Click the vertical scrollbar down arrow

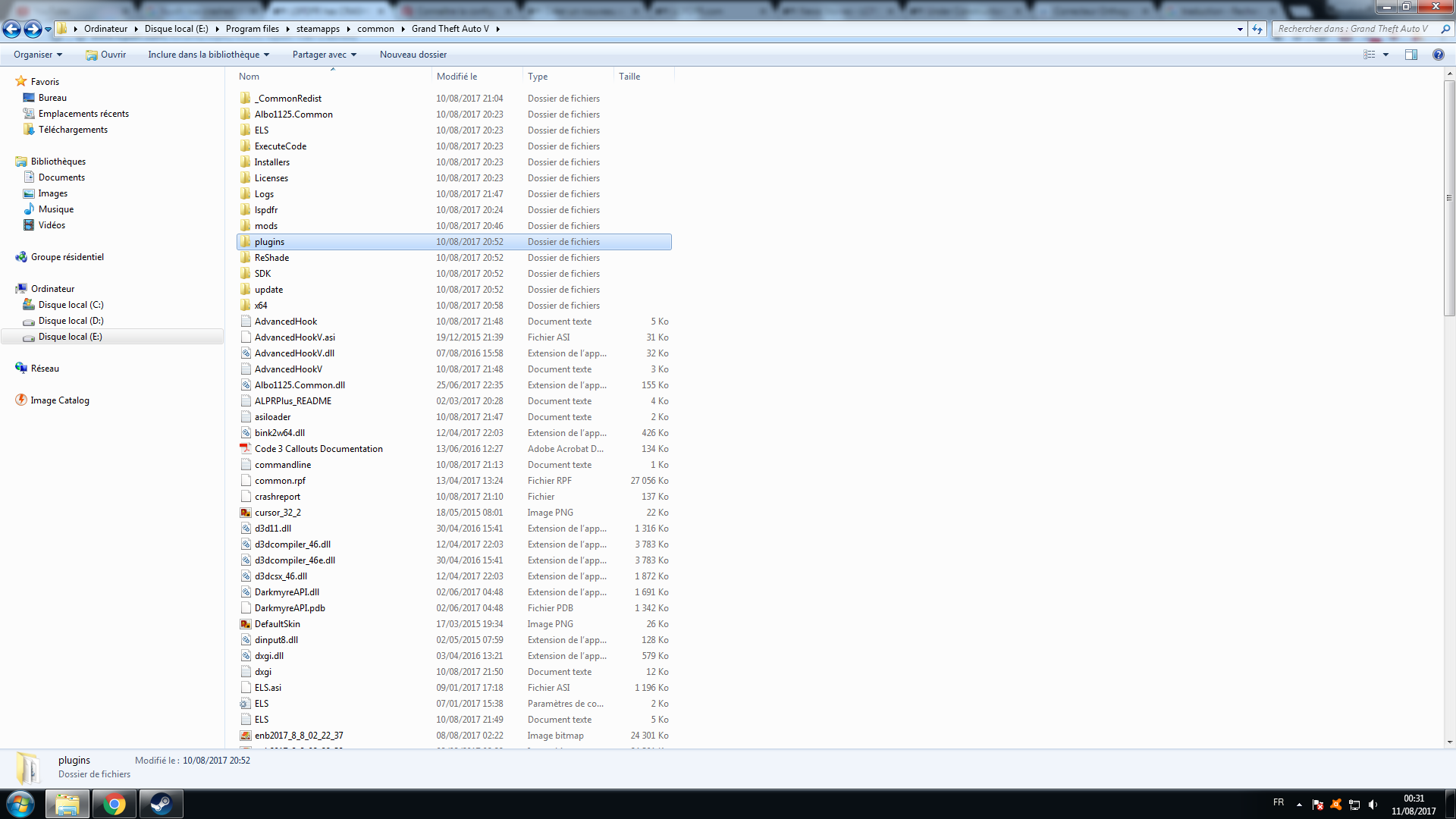click(x=1449, y=742)
